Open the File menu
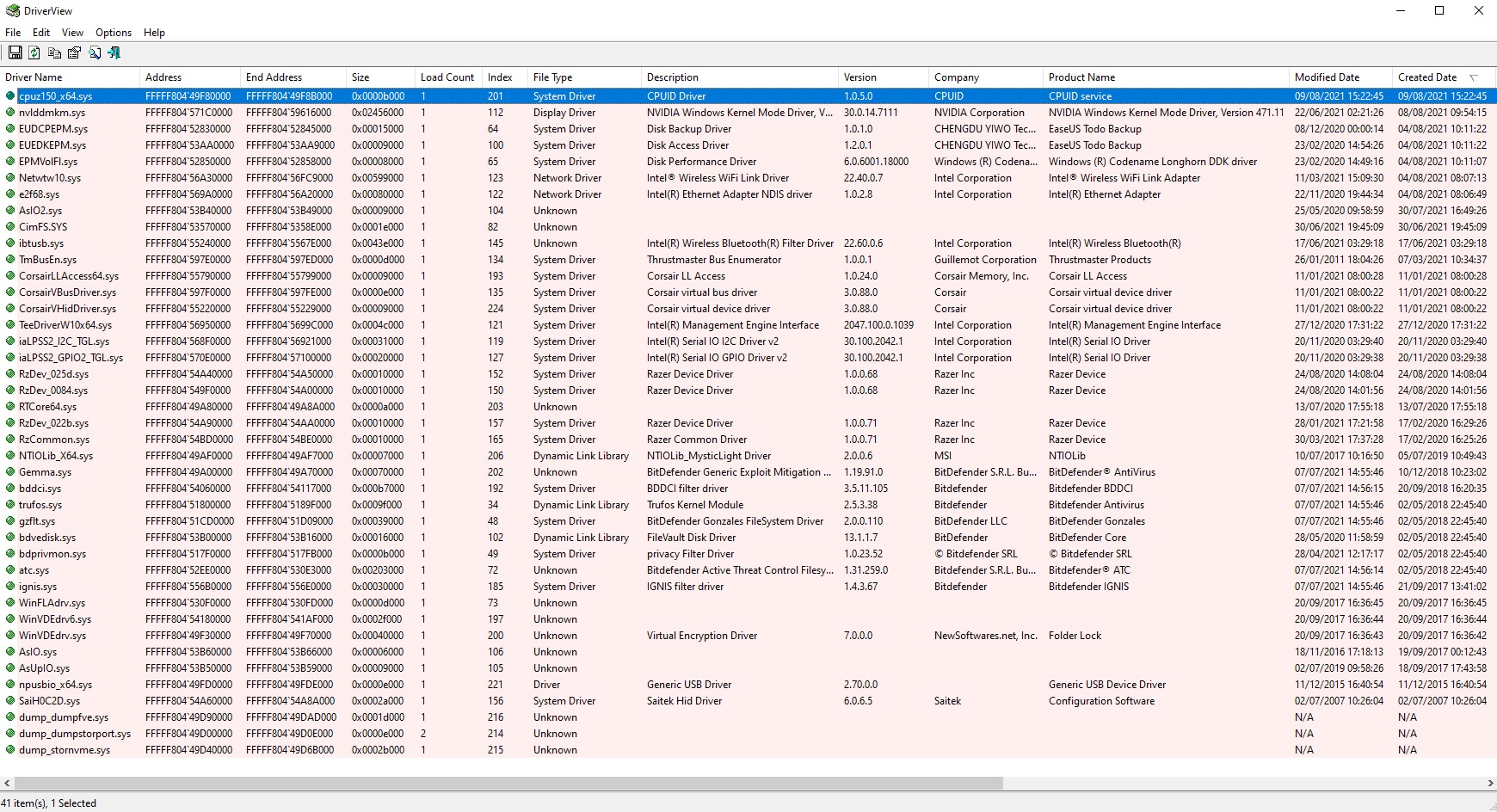This screenshot has width=1497, height=812. click(13, 33)
